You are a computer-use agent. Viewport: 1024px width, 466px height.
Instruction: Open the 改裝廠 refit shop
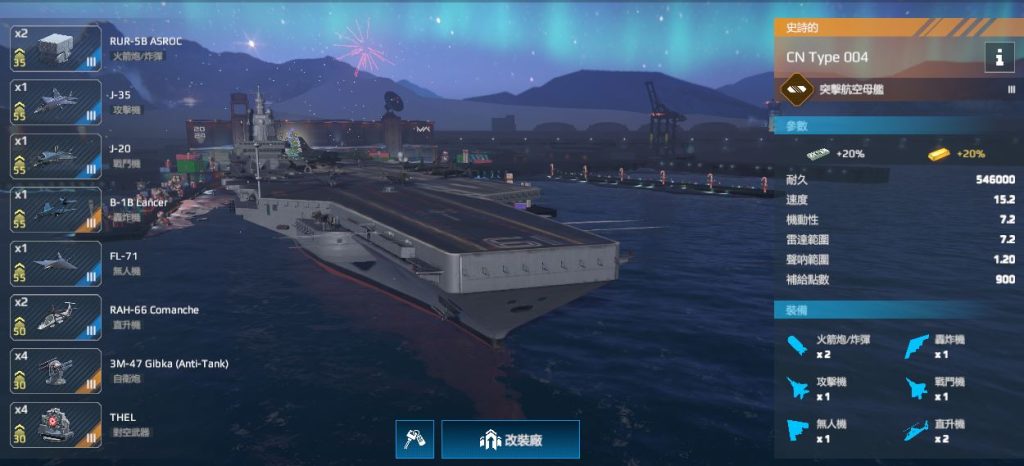point(510,439)
